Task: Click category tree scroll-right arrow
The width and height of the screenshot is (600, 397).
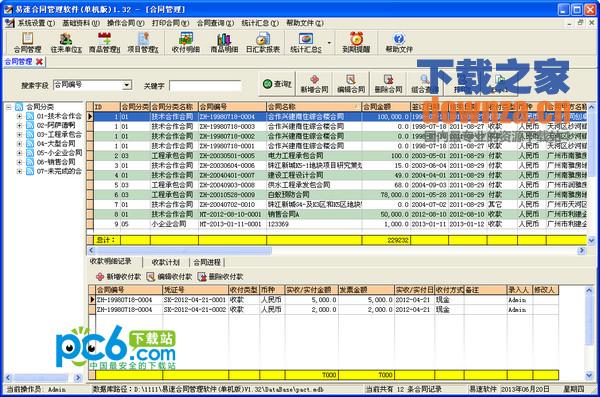Action: [78, 378]
